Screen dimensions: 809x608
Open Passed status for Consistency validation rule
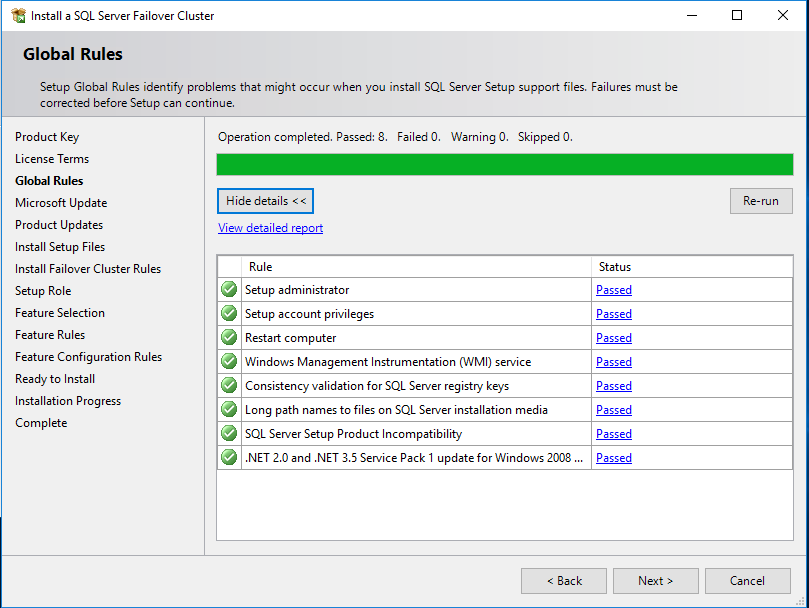coord(613,386)
